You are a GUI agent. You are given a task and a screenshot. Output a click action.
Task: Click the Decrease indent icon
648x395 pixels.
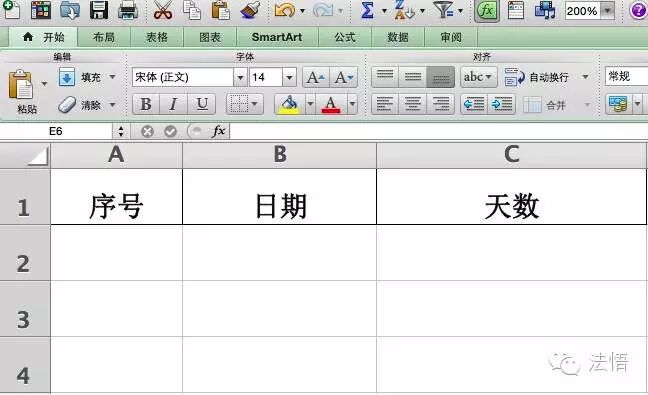474,104
